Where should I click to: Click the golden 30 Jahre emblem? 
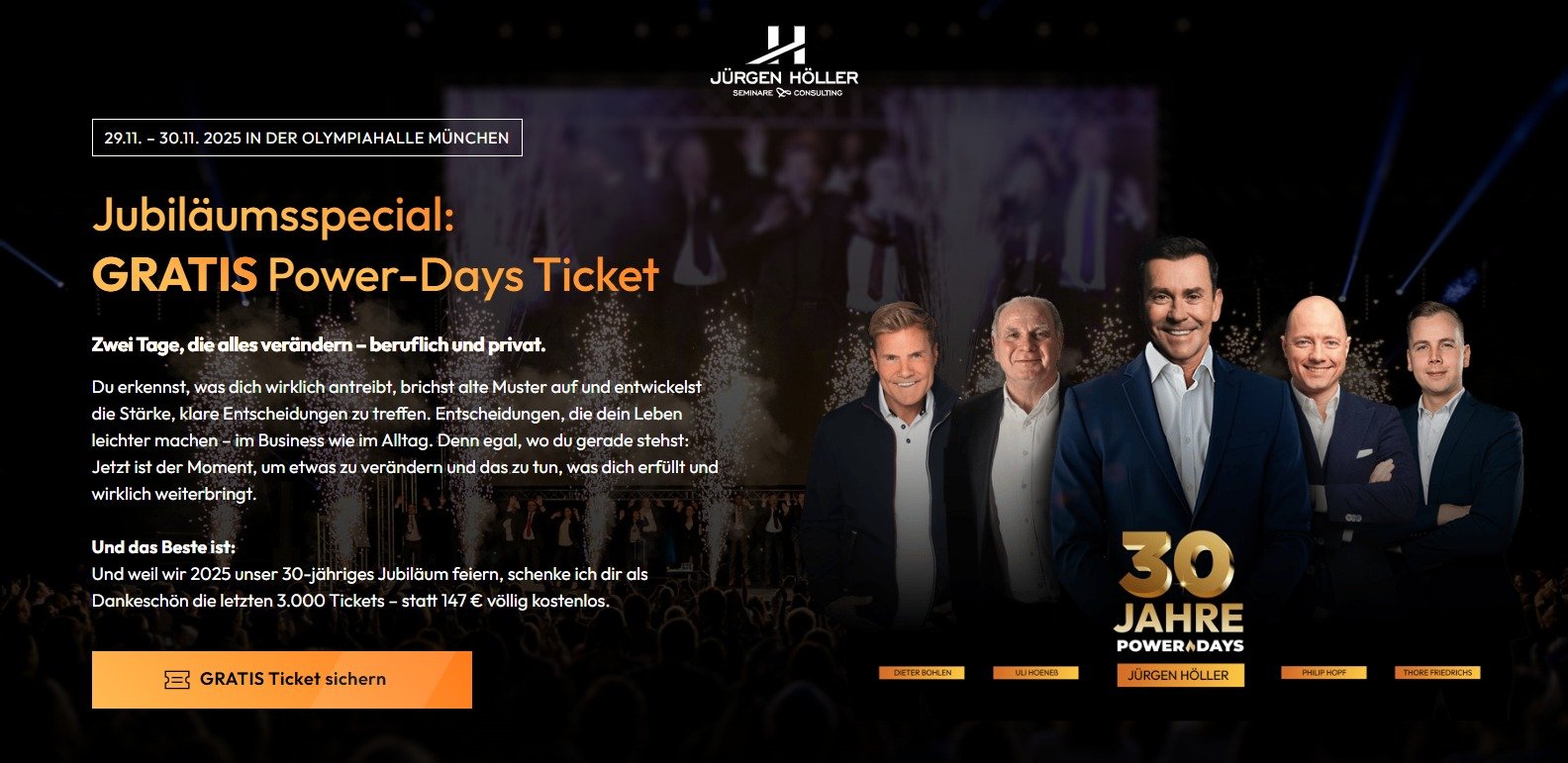pyautogui.click(x=1178, y=592)
